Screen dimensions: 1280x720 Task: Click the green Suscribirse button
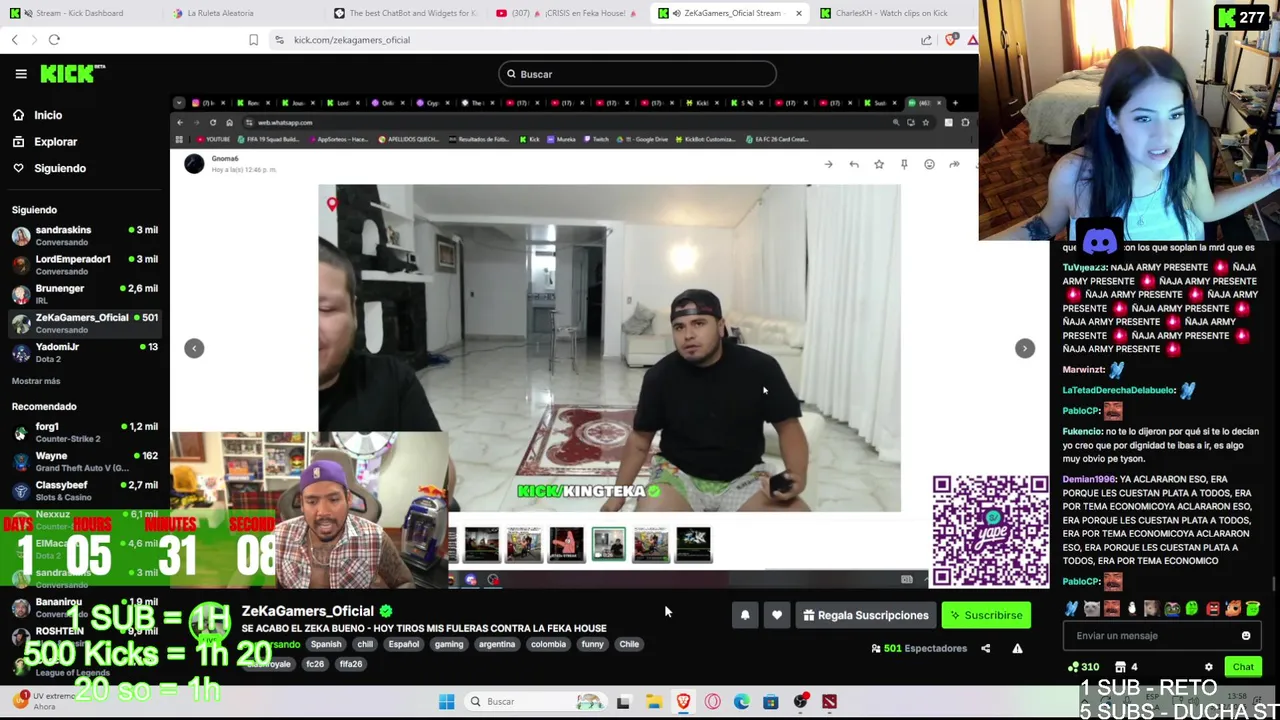point(986,615)
